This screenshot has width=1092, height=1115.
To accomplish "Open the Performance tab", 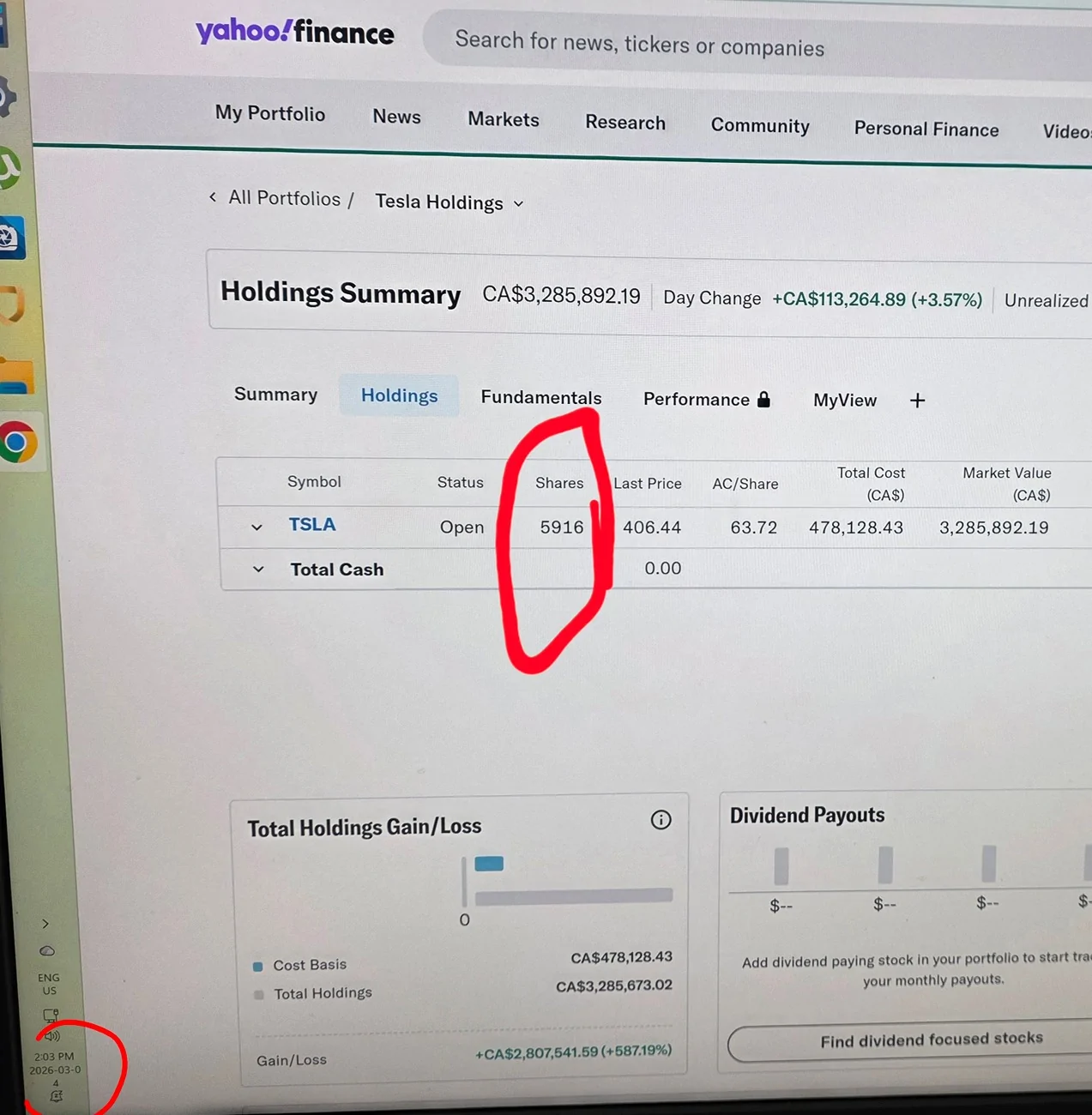I will click(697, 399).
